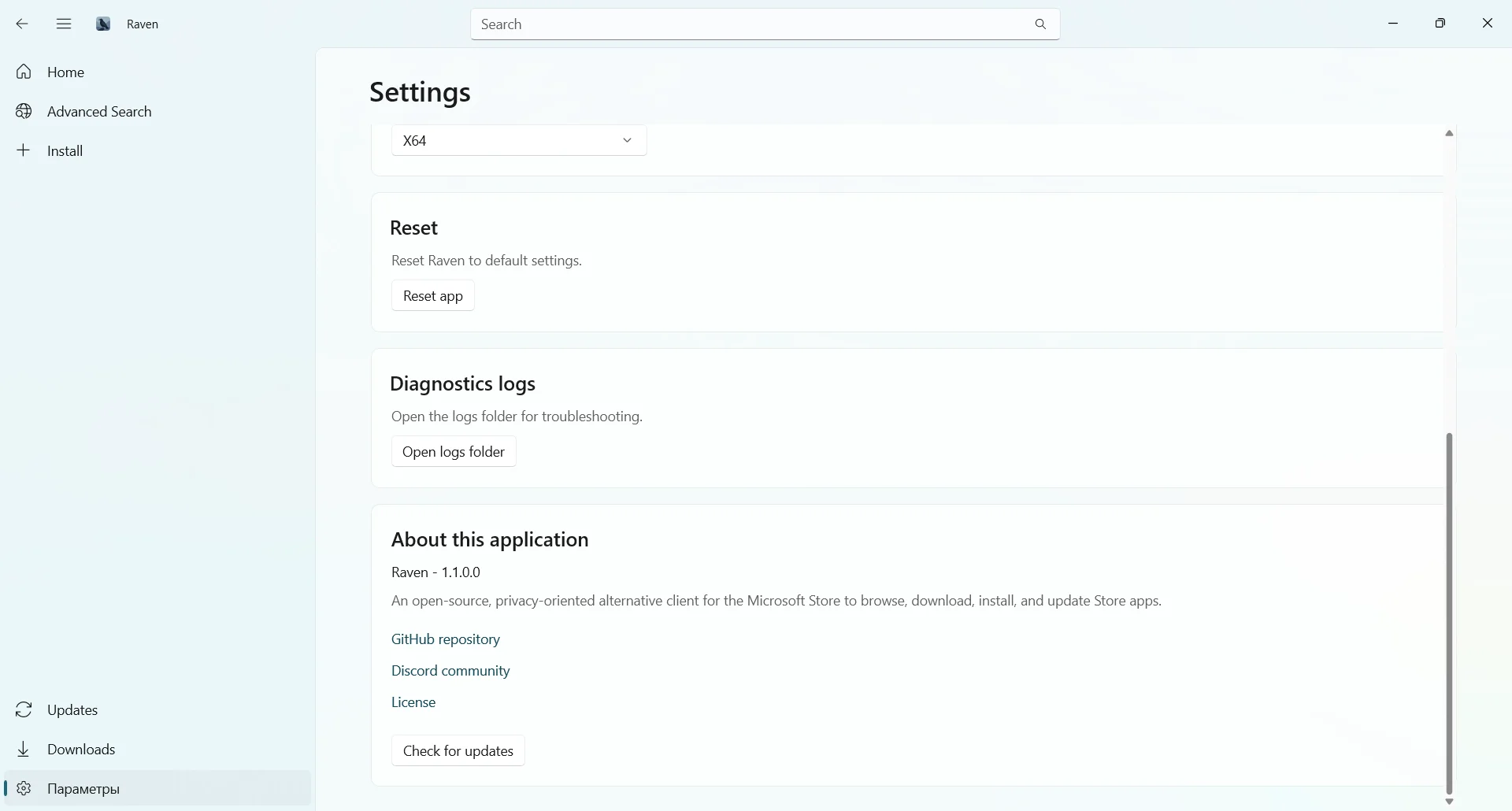Visit the Discord community link
The width and height of the screenshot is (1512, 811).
(450, 671)
